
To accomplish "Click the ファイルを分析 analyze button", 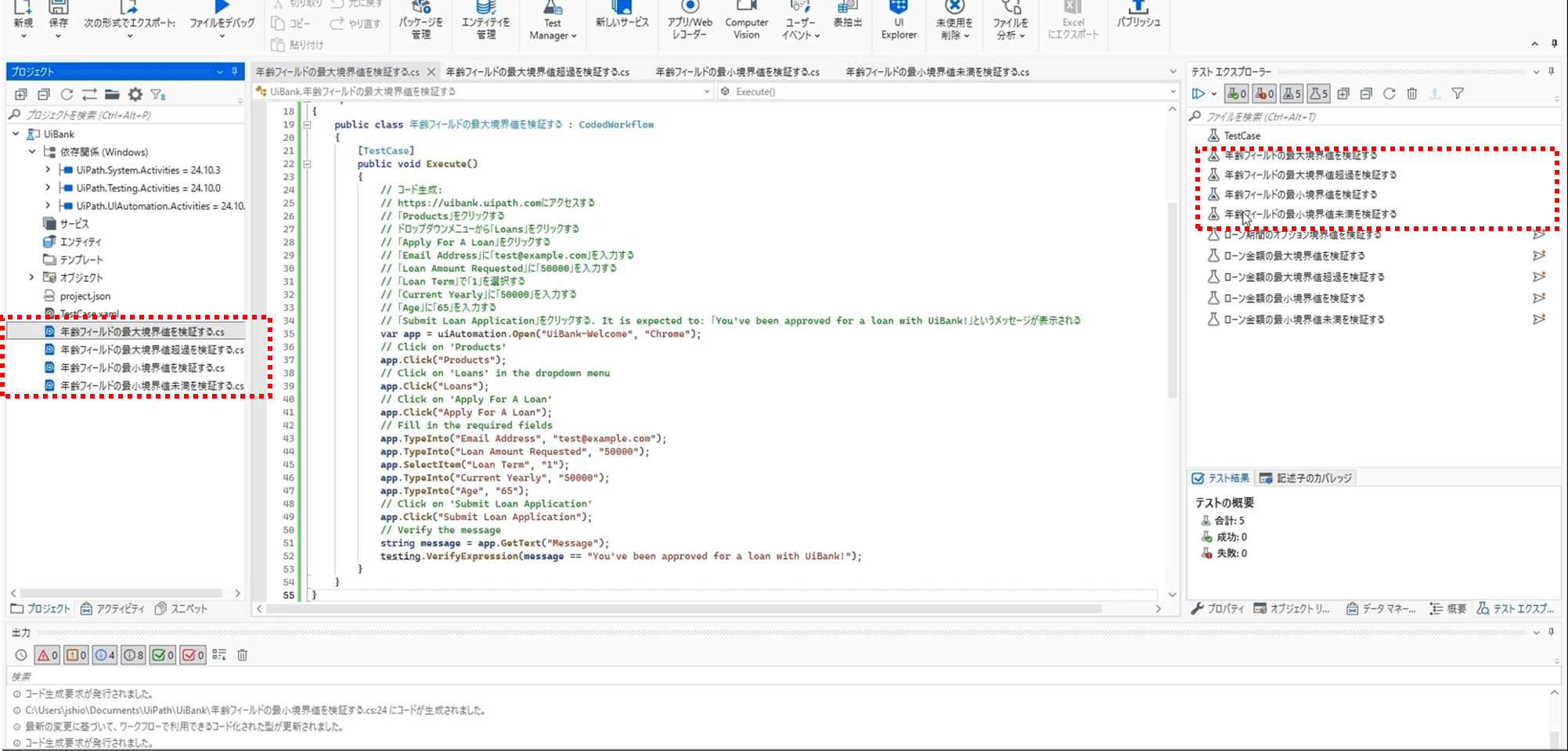I will [1011, 21].
